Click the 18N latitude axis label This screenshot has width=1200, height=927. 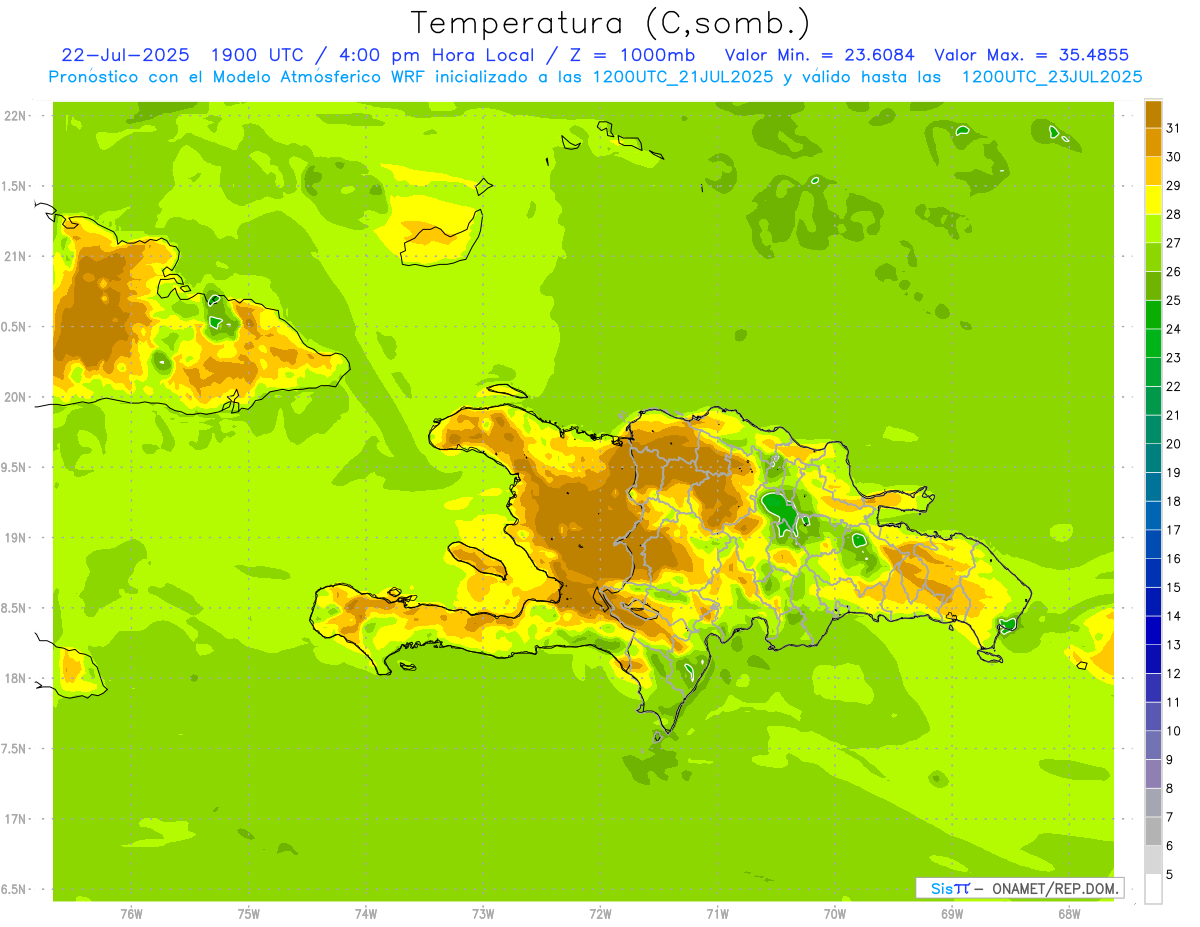tap(16, 678)
